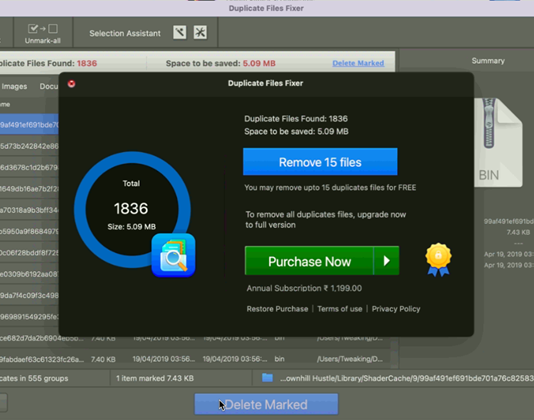The height and width of the screenshot is (420, 534).
Task: Click the Delete Marked link in top bar
Action: tap(358, 63)
